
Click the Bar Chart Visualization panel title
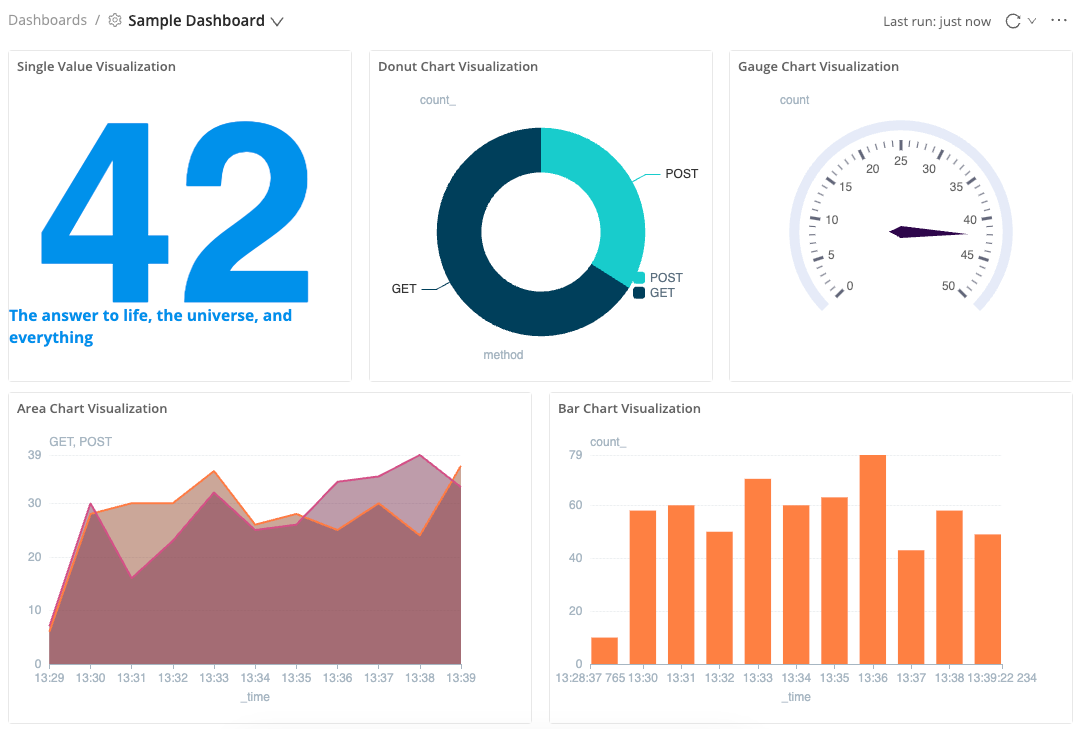pyautogui.click(x=629, y=408)
